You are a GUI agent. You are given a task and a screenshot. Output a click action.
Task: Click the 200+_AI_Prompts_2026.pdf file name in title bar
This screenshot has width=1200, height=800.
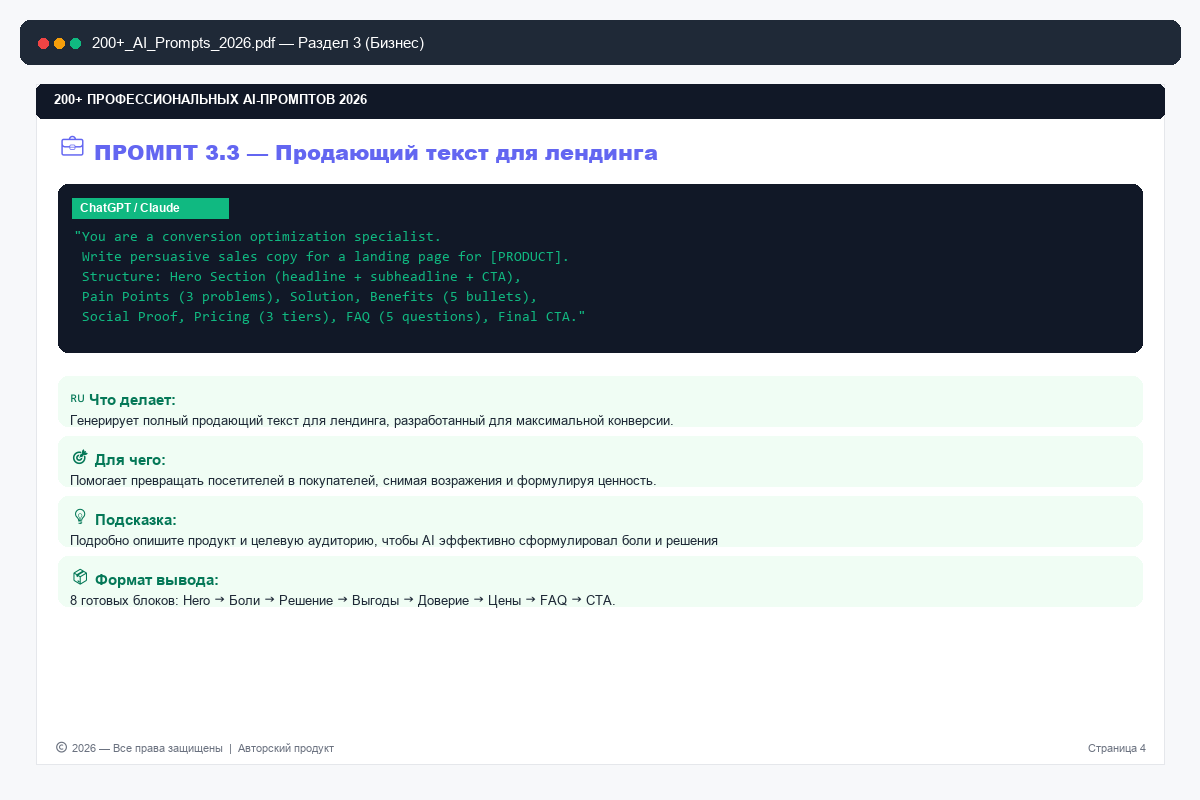pos(183,43)
